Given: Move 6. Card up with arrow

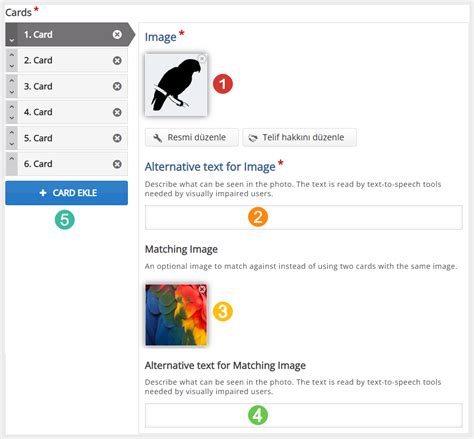Looking at the screenshot, I should coord(12,159).
